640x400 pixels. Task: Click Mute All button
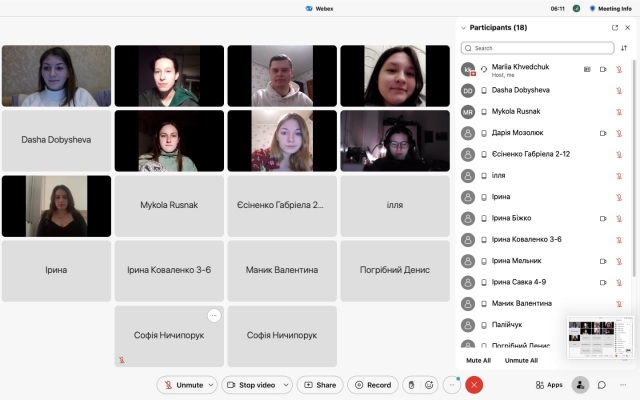(x=478, y=360)
